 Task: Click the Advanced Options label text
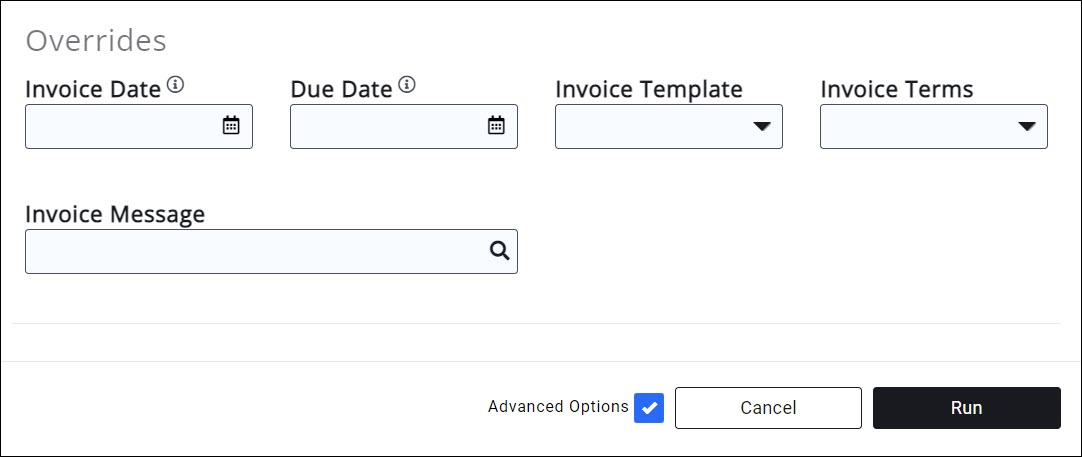(558, 407)
